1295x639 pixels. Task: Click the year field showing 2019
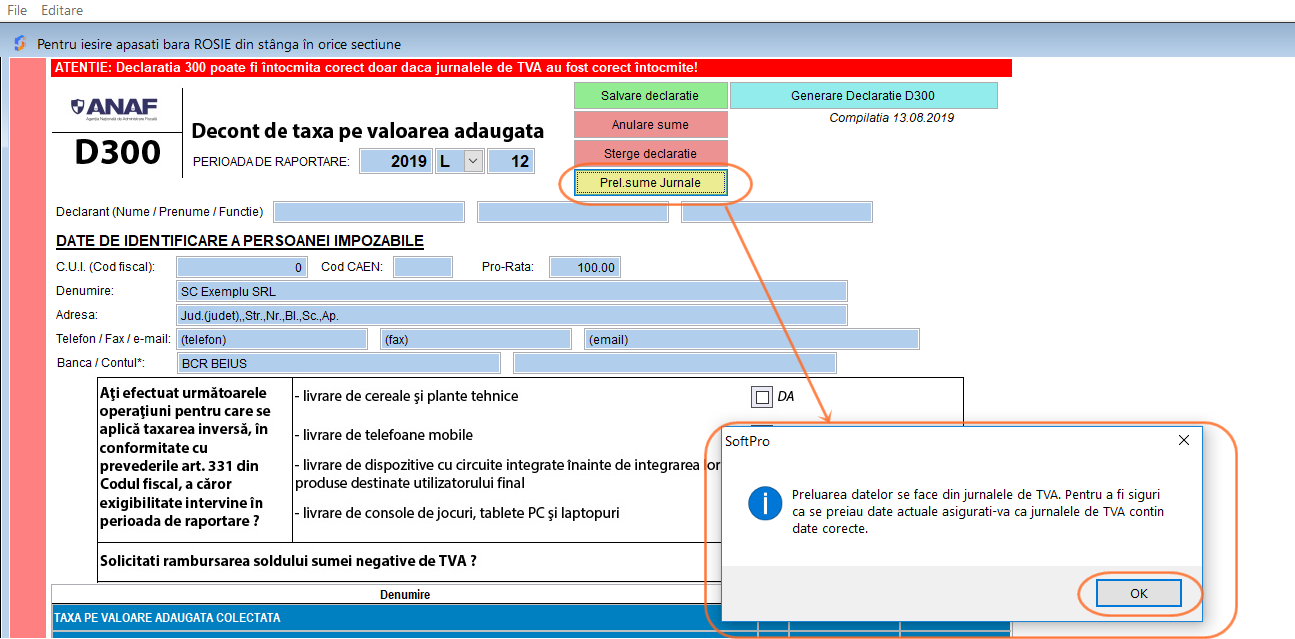(x=395, y=160)
